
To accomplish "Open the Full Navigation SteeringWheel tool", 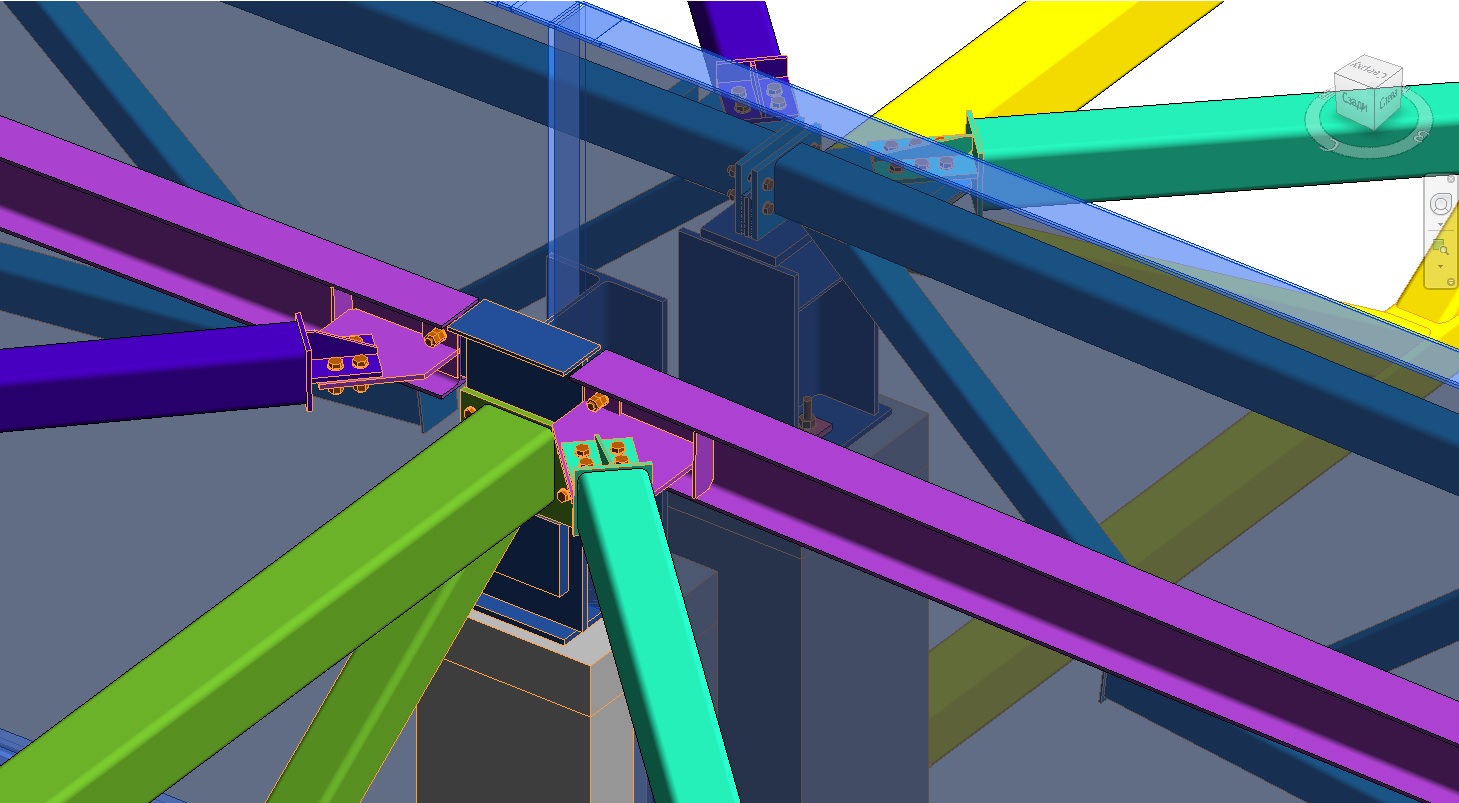I will coord(1440,204).
